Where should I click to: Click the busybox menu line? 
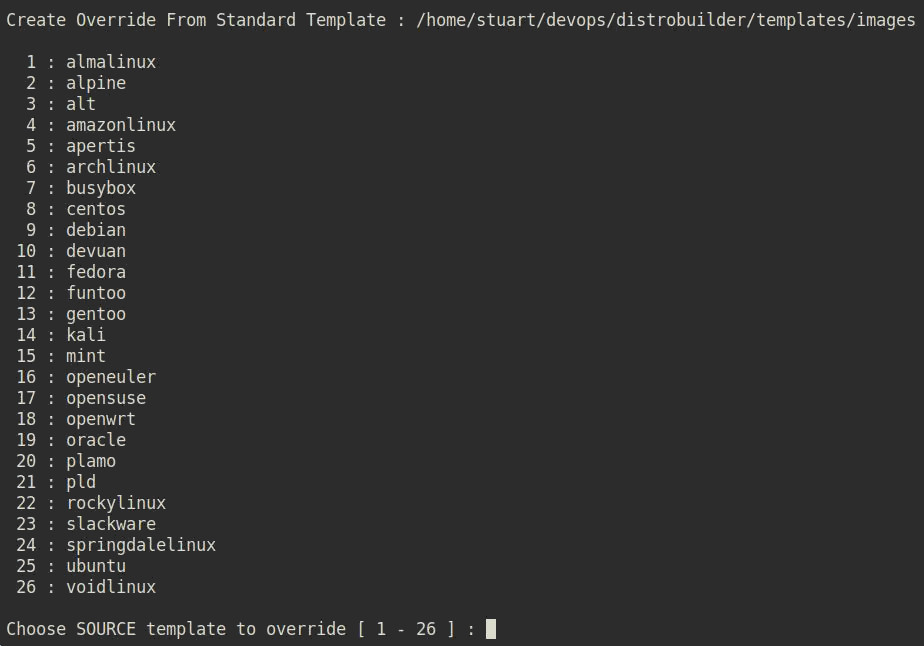tap(101, 188)
